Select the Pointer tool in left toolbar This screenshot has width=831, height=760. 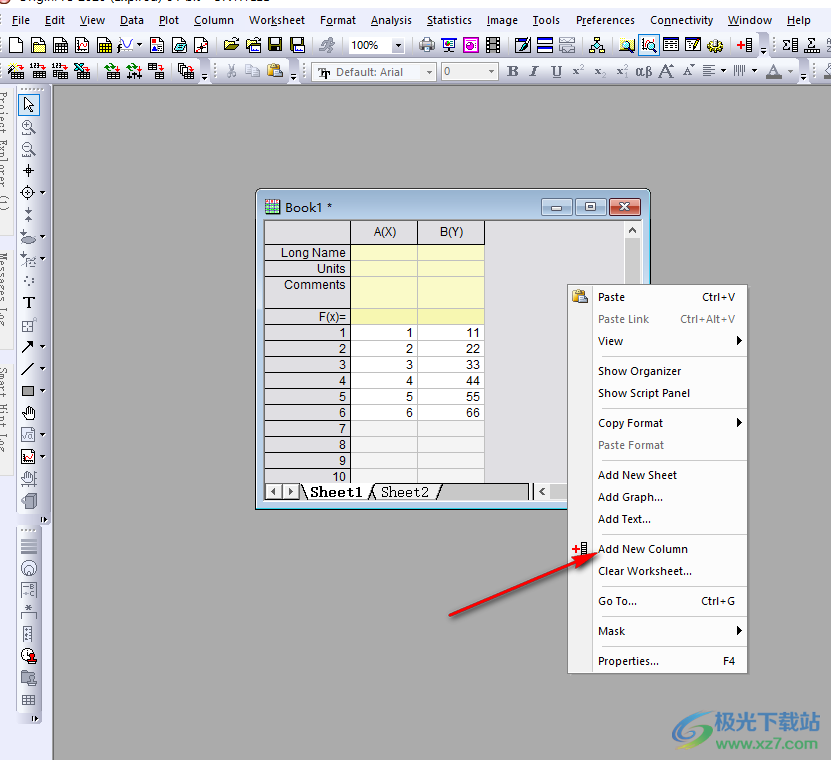coord(29,105)
